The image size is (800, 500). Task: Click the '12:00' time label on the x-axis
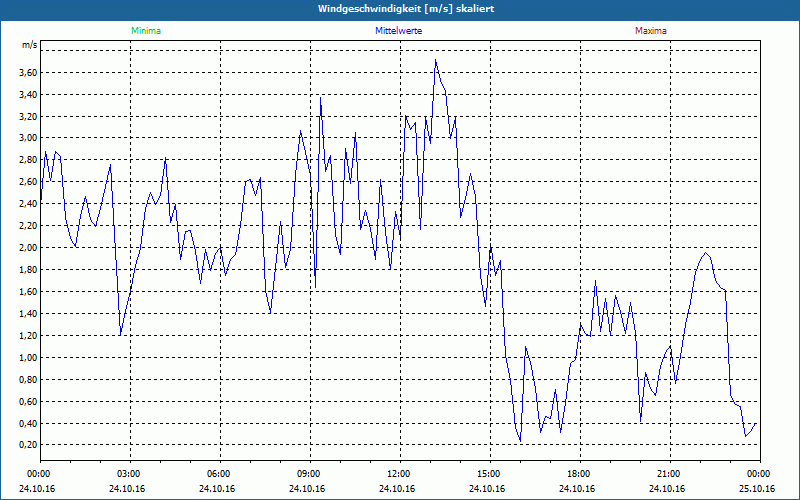400,474
